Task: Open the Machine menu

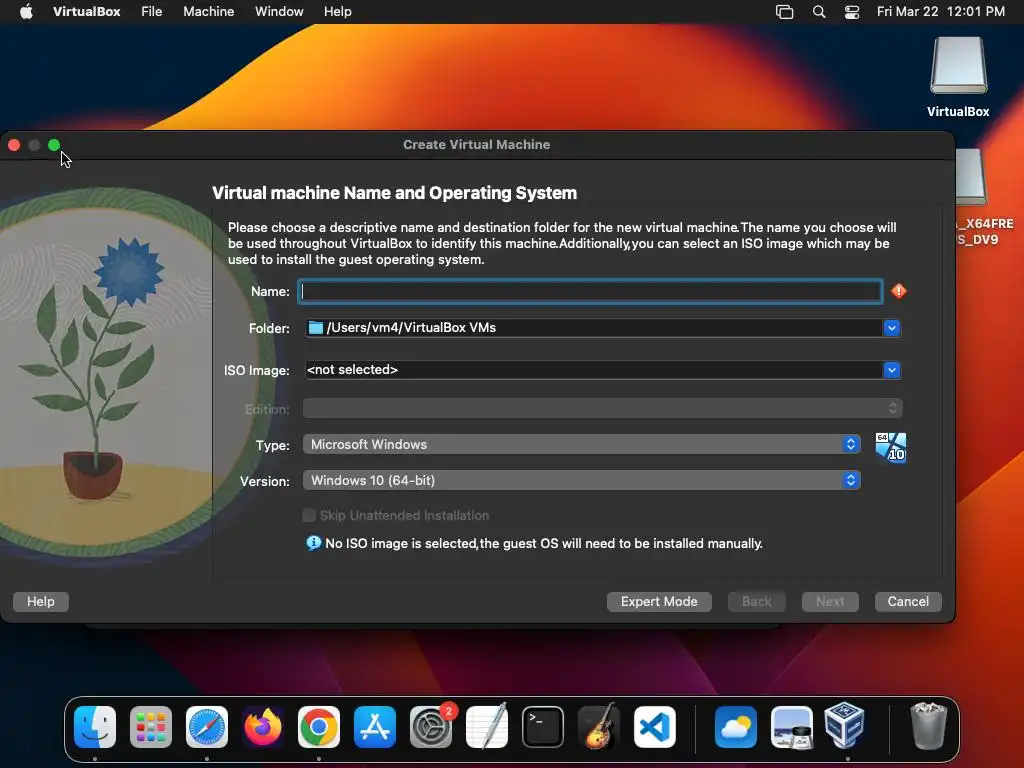Action: (208, 12)
